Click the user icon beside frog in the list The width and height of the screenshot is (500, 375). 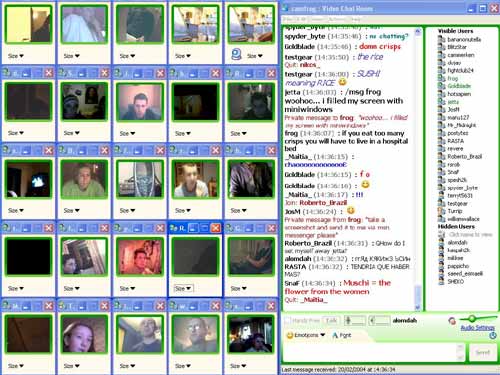click(441, 78)
